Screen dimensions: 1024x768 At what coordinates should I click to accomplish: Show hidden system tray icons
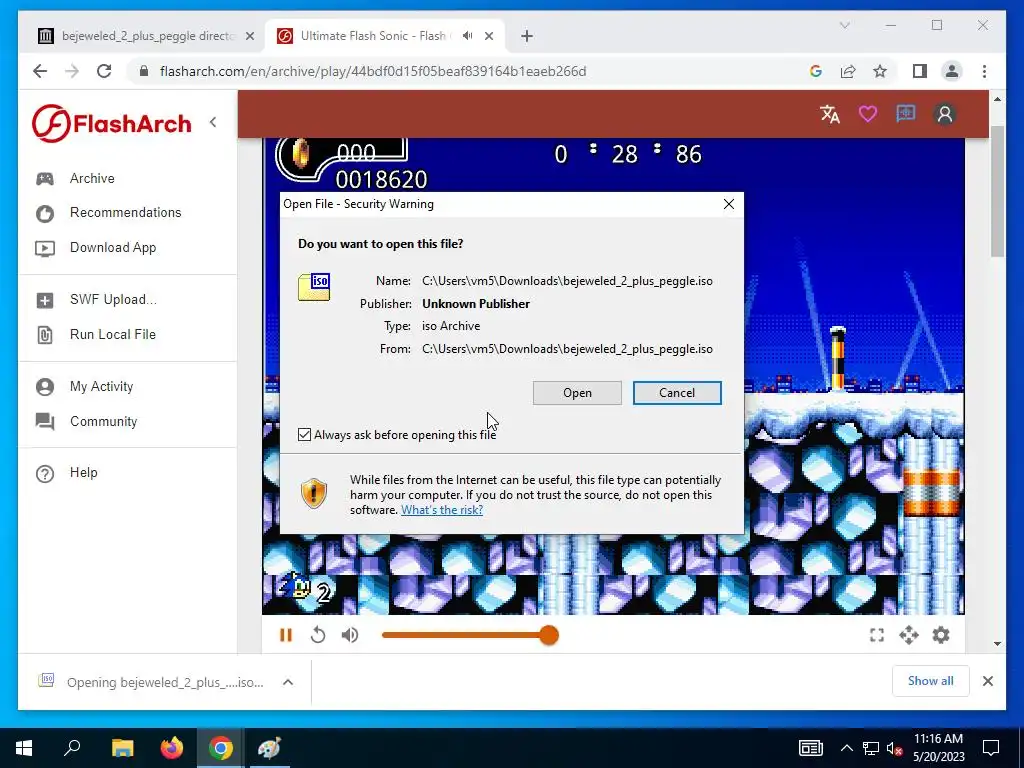tap(846, 748)
